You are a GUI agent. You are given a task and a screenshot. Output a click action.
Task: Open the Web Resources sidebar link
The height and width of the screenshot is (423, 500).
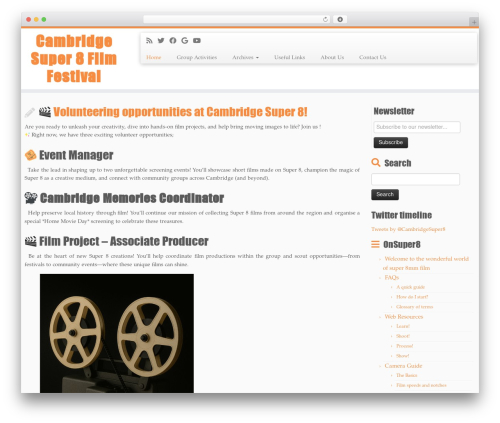click(404, 316)
